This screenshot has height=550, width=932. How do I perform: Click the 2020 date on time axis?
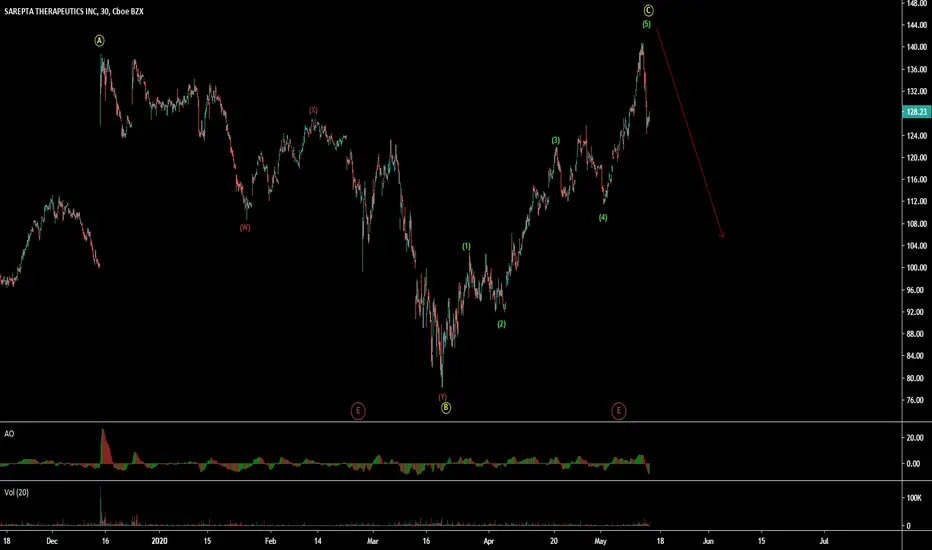159,541
